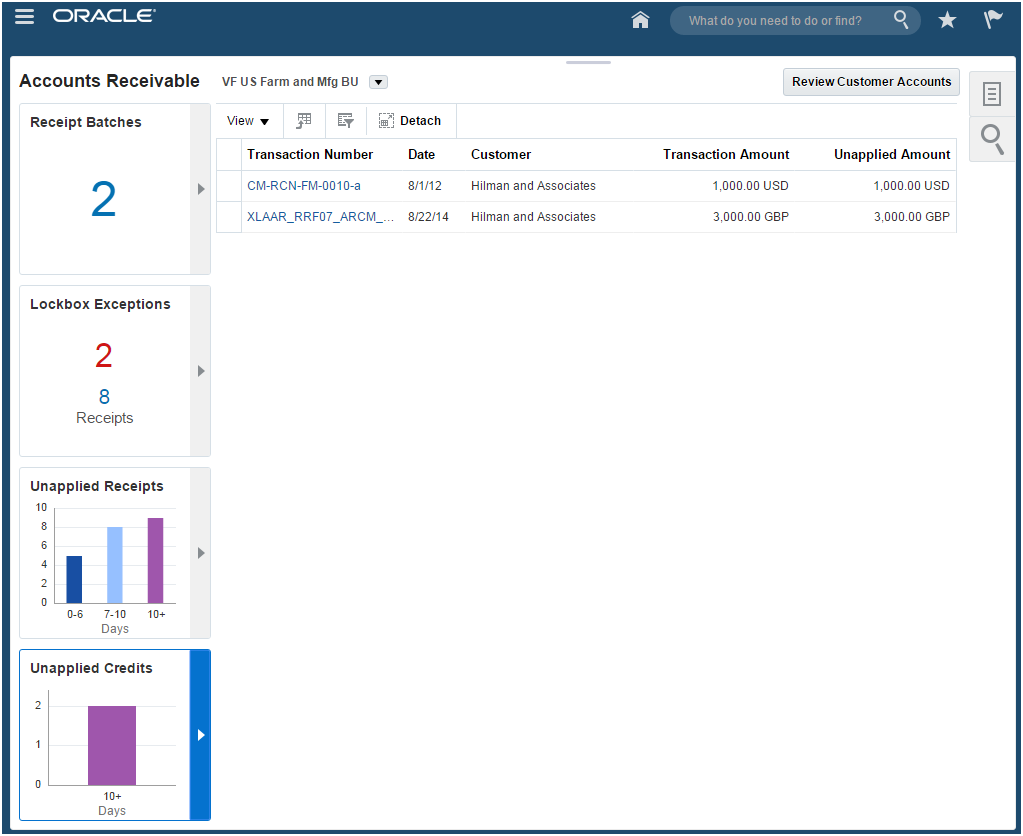Viewport: 1023px width, 836px height.
Task: Open the Tasks panel drawer icon
Action: pyautogui.click(x=992, y=94)
